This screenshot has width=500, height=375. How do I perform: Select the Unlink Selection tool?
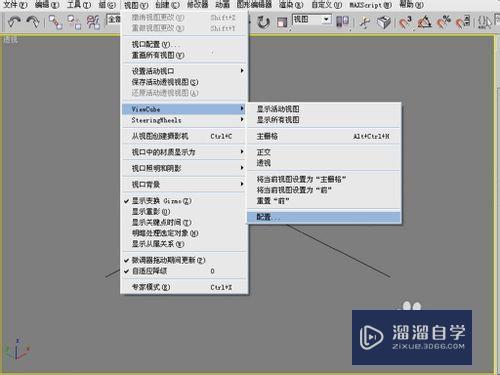[74, 22]
